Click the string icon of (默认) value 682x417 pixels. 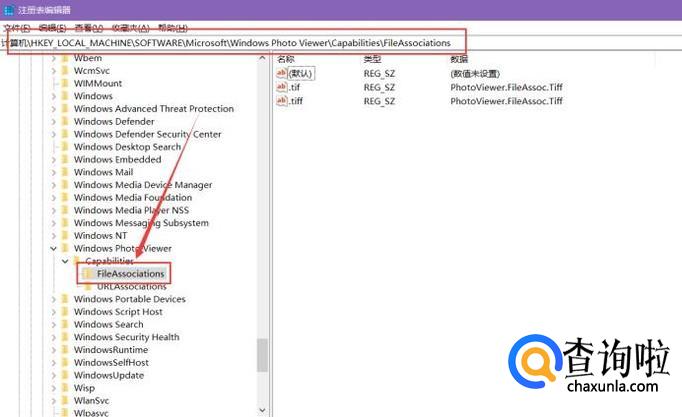pos(282,73)
